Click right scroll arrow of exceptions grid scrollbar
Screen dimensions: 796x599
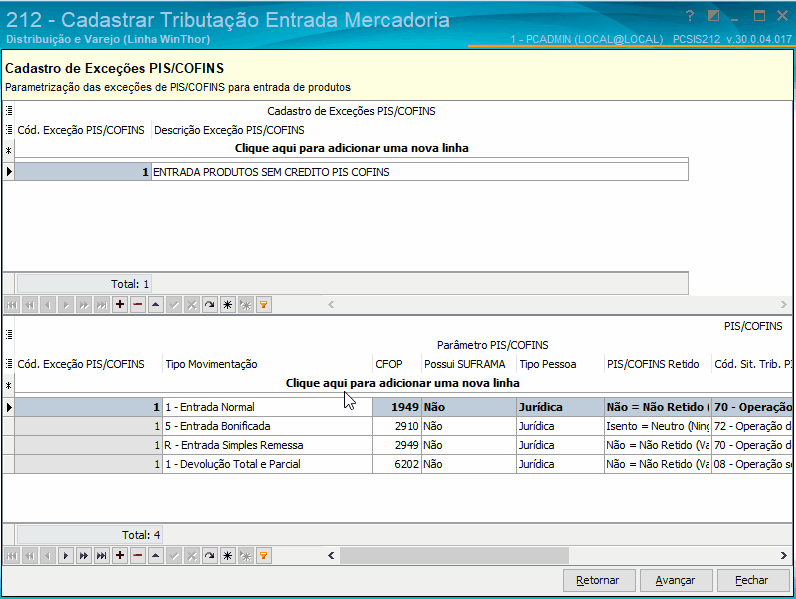point(784,305)
